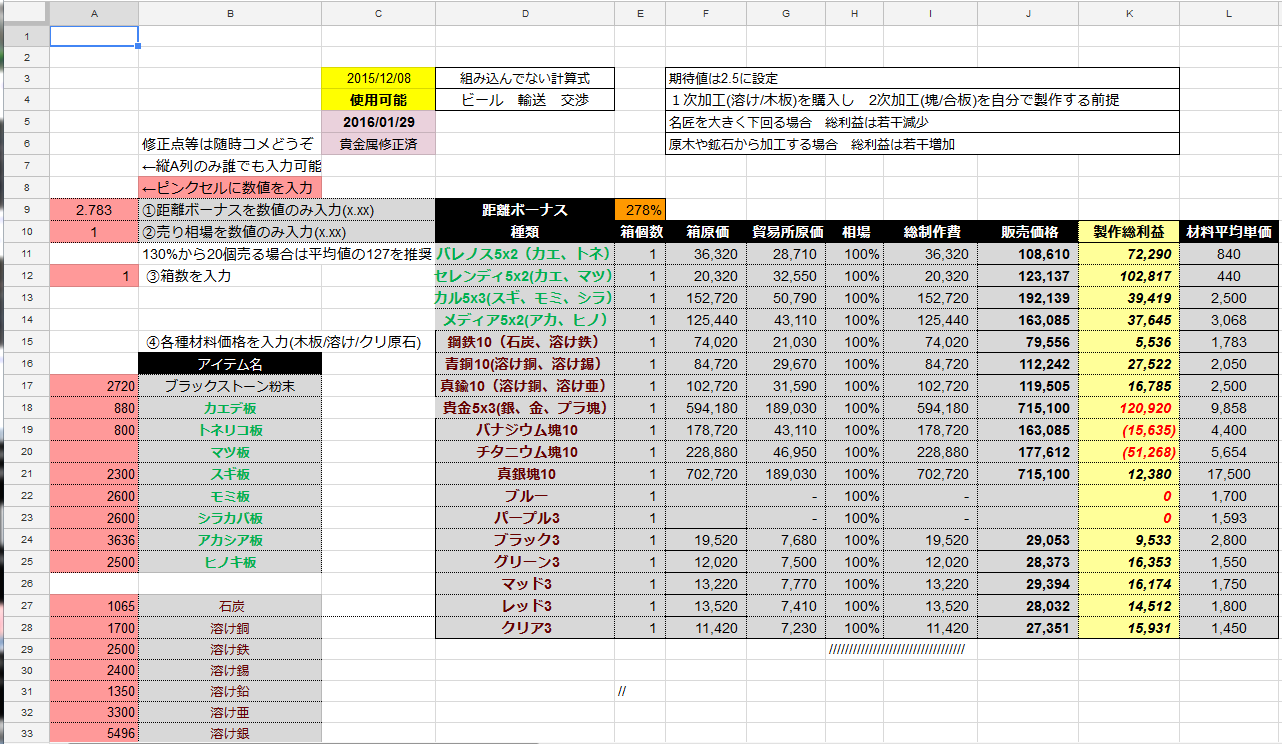Select the 青銅10(溶け銅、溶け錫） row label

(x=524, y=364)
